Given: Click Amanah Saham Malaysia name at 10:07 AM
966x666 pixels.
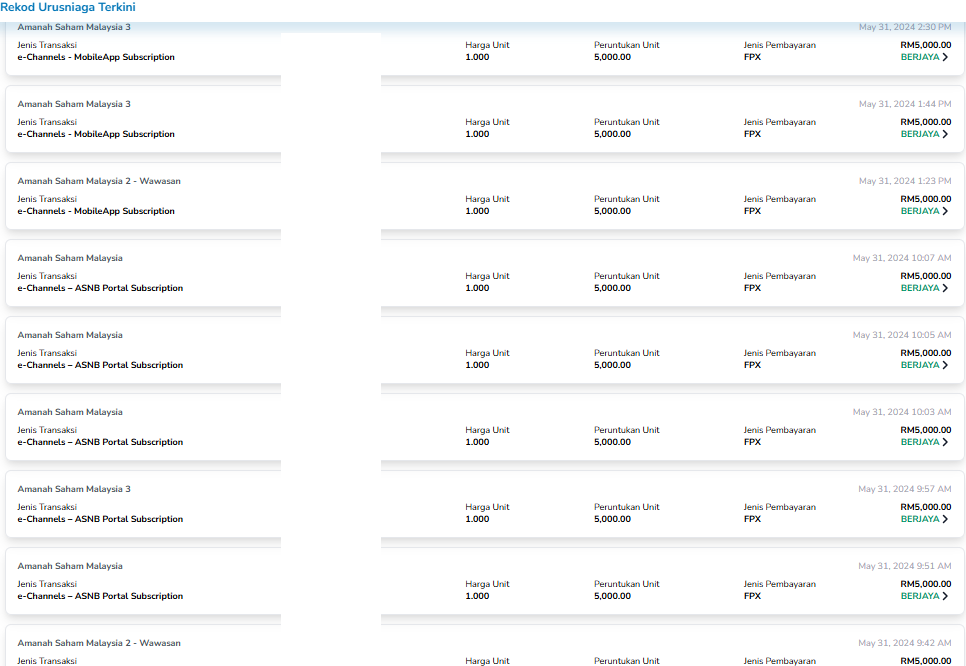Looking at the screenshot, I should tap(70, 258).
